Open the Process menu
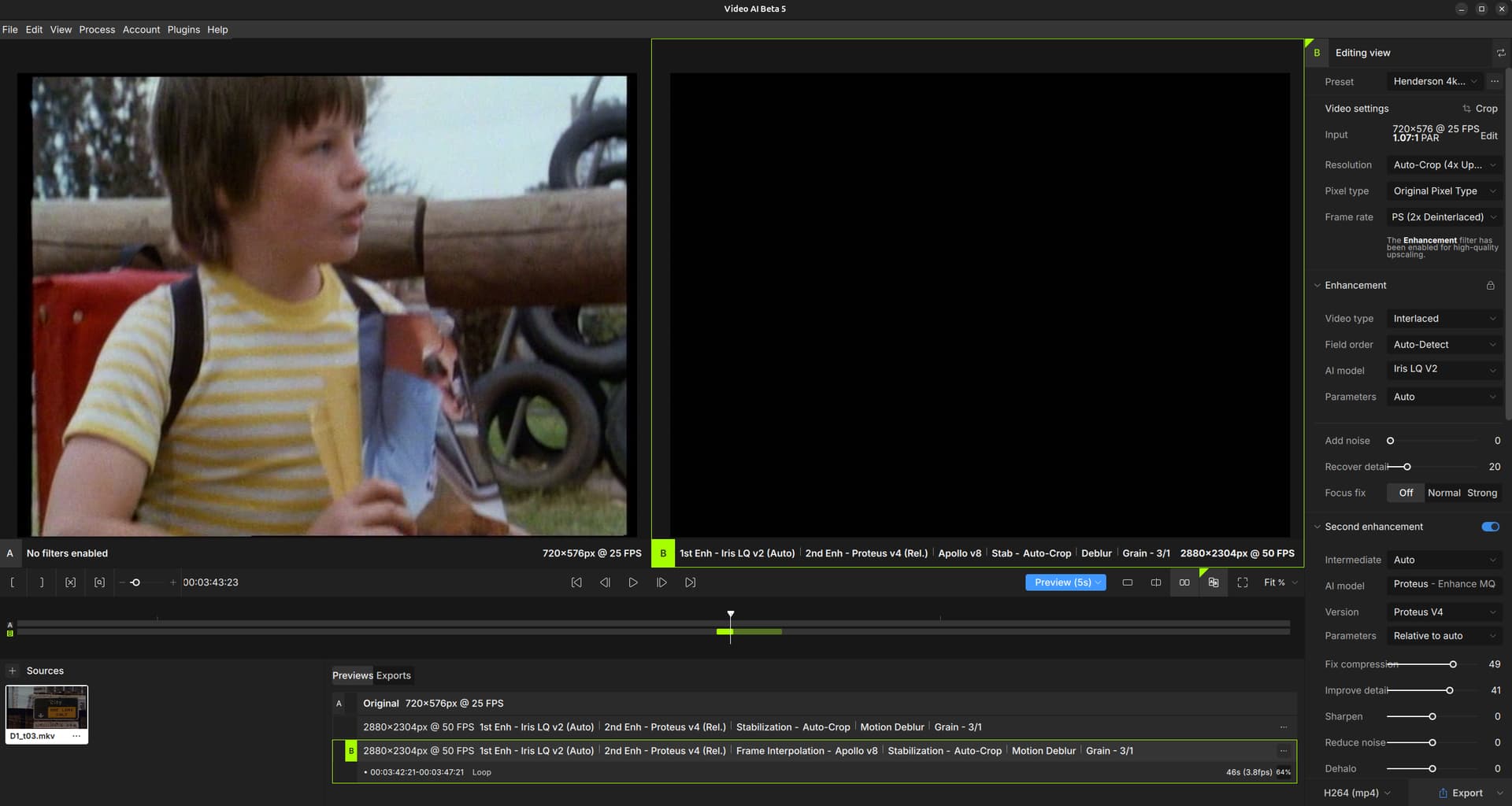 point(97,30)
